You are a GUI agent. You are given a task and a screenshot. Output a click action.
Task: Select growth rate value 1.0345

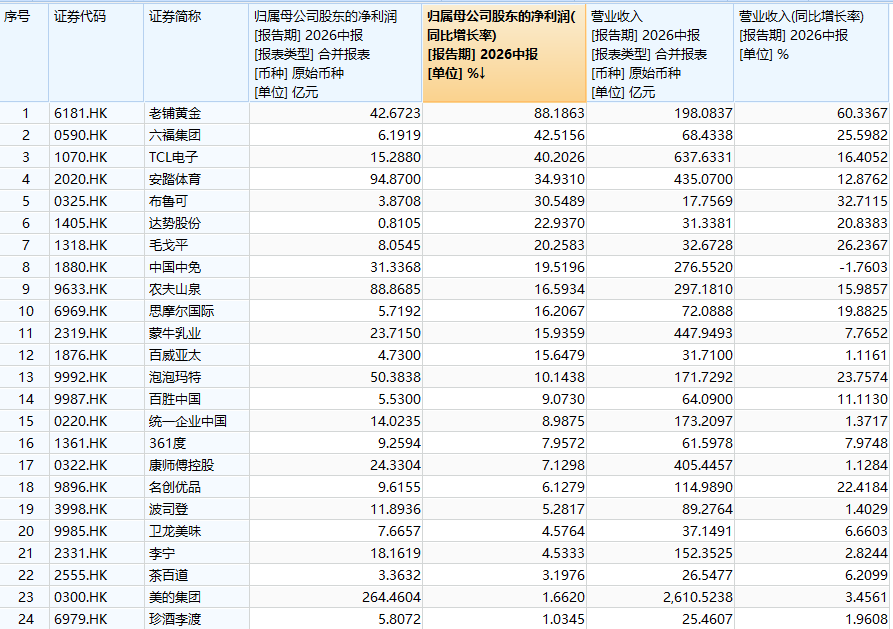pyautogui.click(x=563, y=619)
